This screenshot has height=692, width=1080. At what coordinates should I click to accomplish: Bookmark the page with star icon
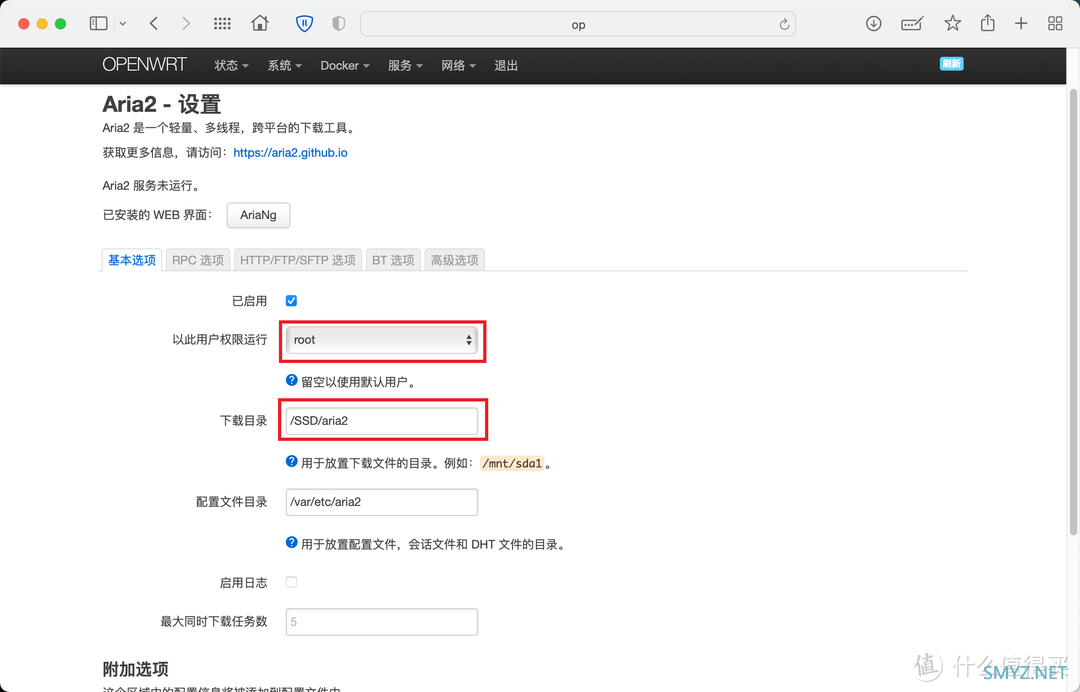click(x=953, y=23)
